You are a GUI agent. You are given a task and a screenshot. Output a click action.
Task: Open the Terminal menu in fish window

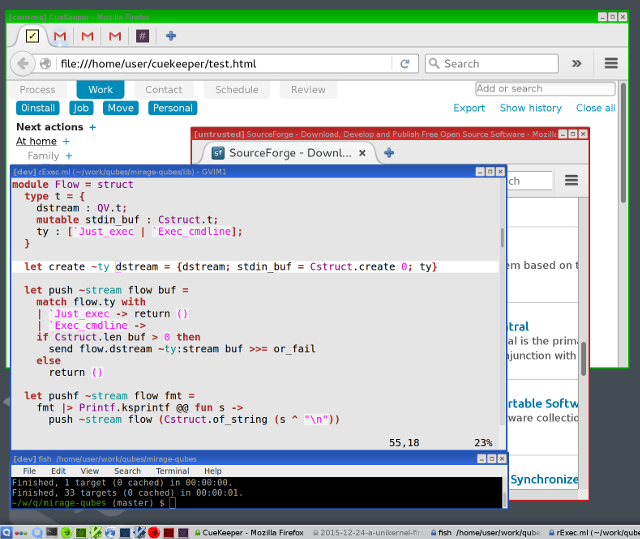click(172, 471)
